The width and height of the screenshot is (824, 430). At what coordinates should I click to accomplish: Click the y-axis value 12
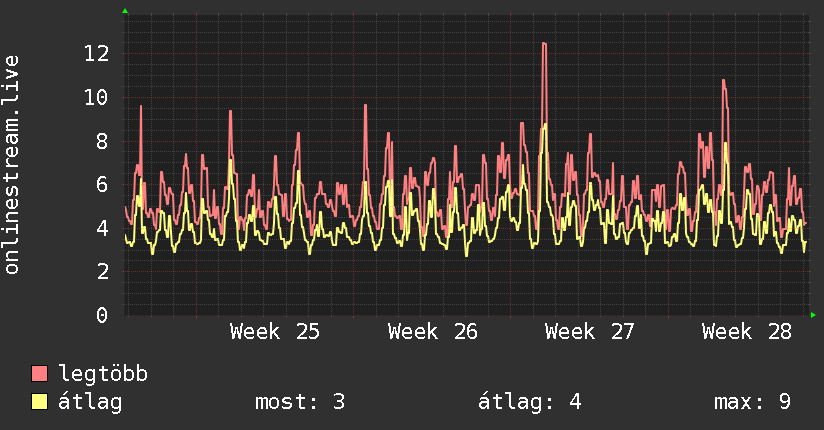tap(97, 53)
